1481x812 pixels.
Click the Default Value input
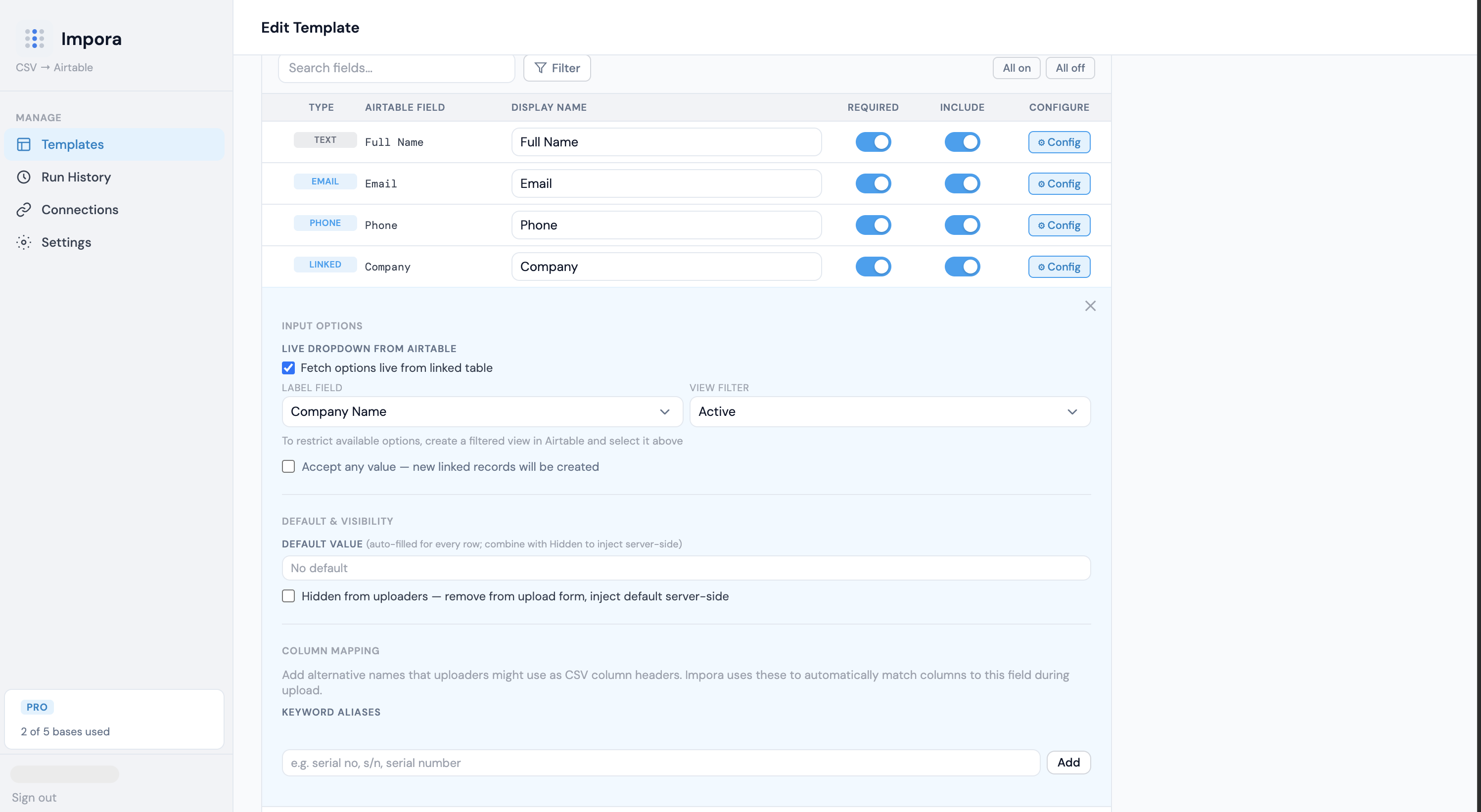(x=686, y=568)
